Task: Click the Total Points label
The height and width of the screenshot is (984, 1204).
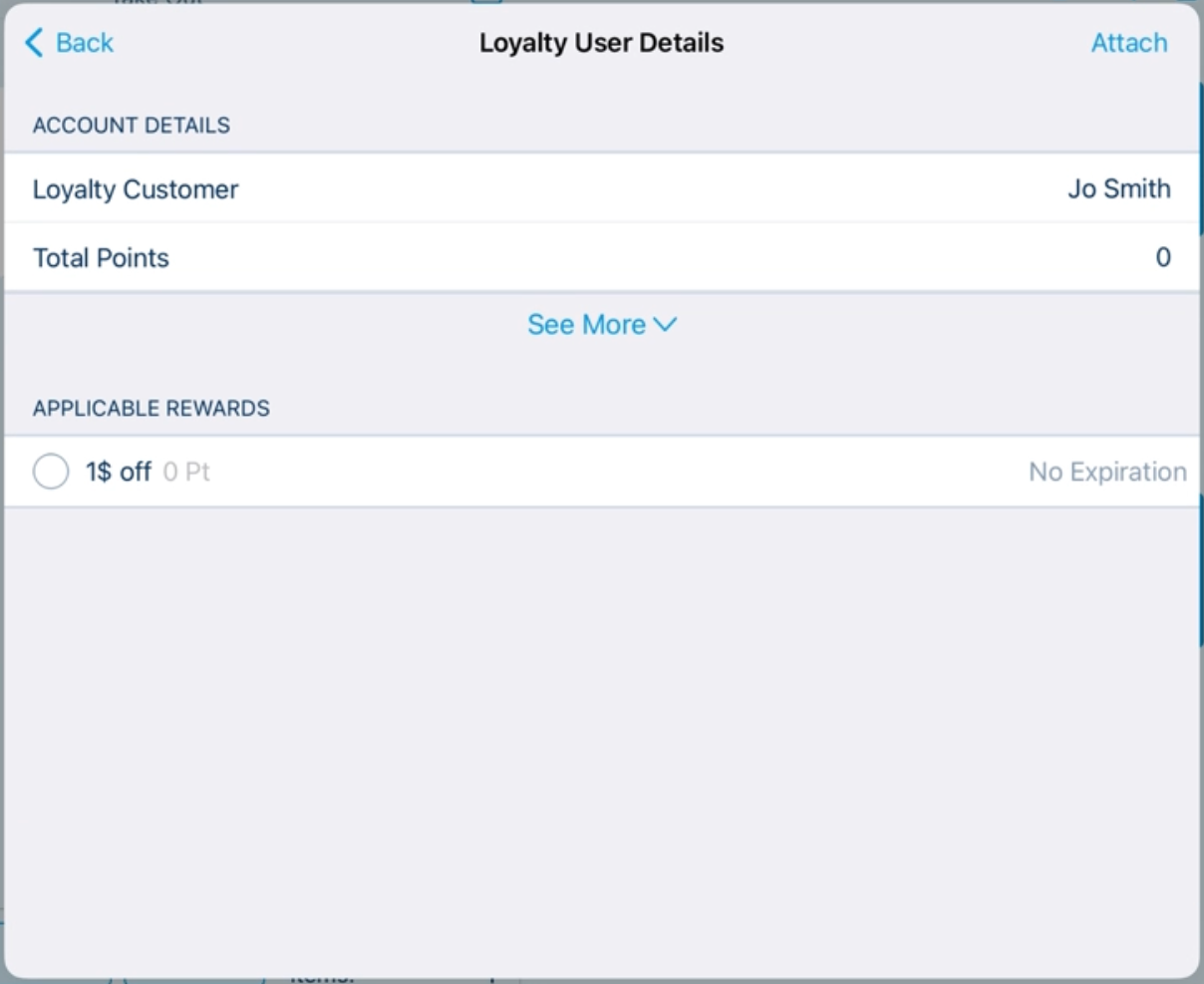Action: [101, 258]
